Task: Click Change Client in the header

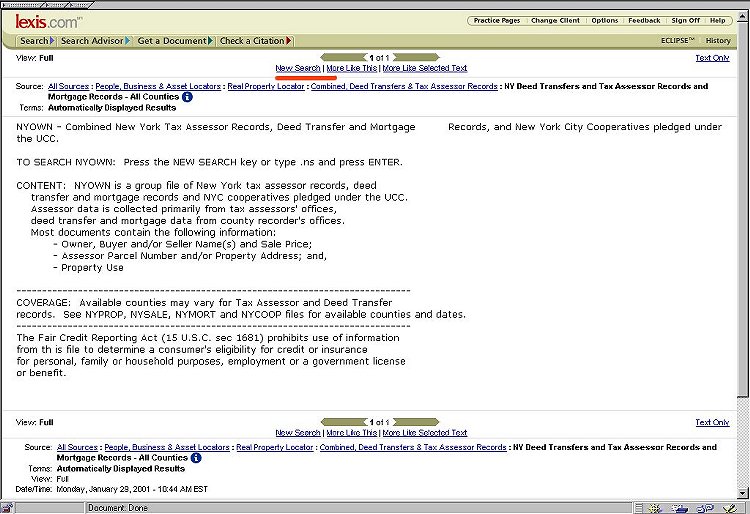Action: 555,21
